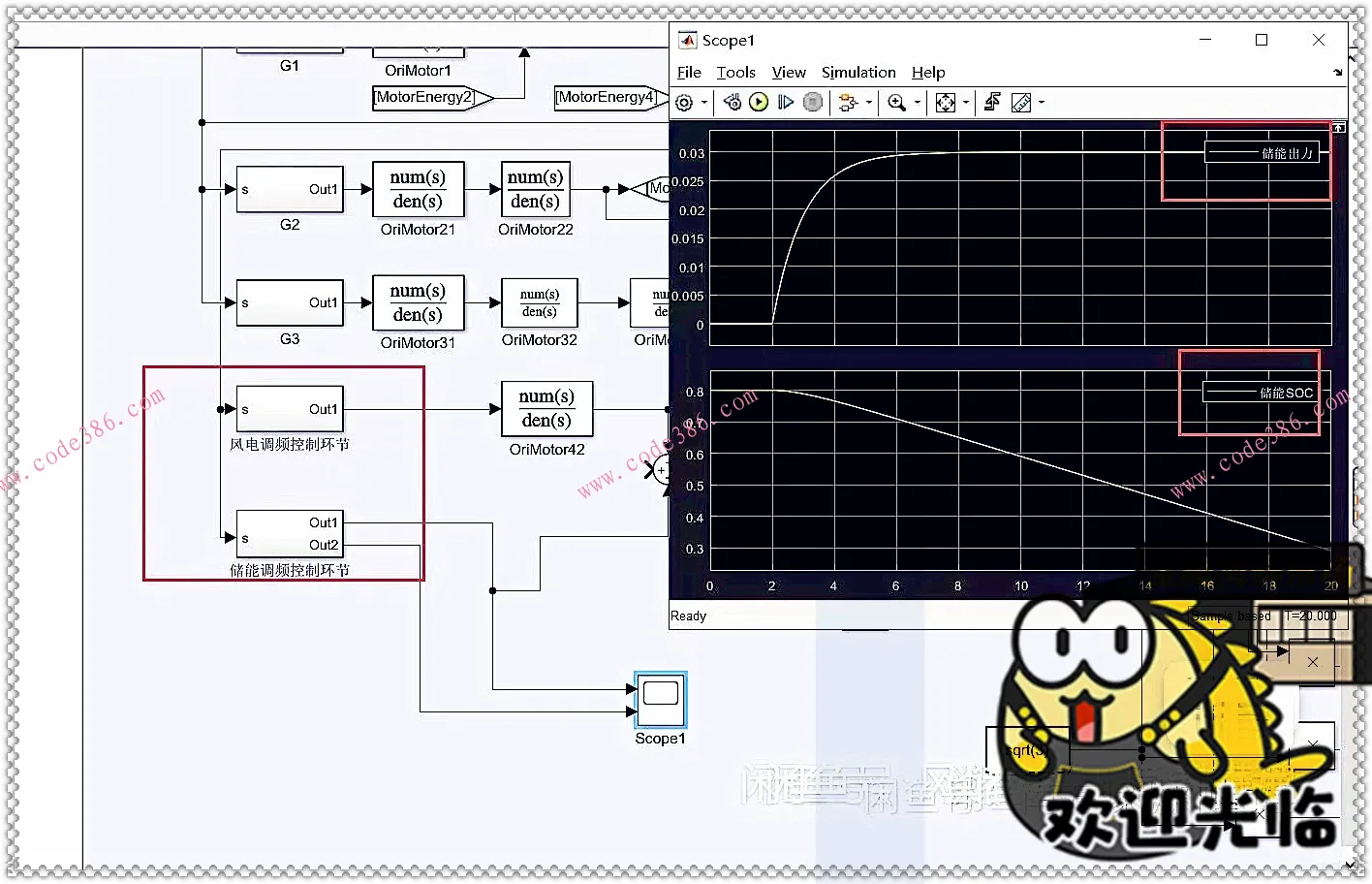Click the Step Back options icon

(x=733, y=103)
